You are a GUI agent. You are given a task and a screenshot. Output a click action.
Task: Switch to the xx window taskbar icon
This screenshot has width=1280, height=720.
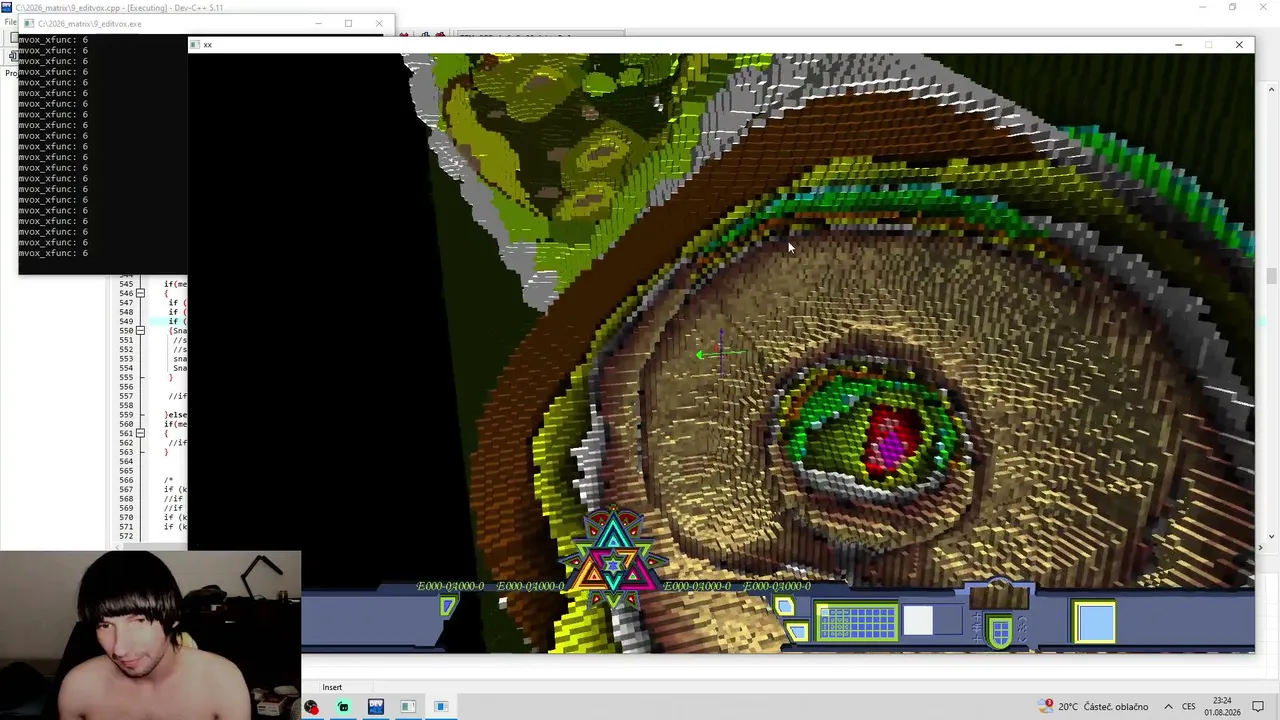[x=440, y=707]
